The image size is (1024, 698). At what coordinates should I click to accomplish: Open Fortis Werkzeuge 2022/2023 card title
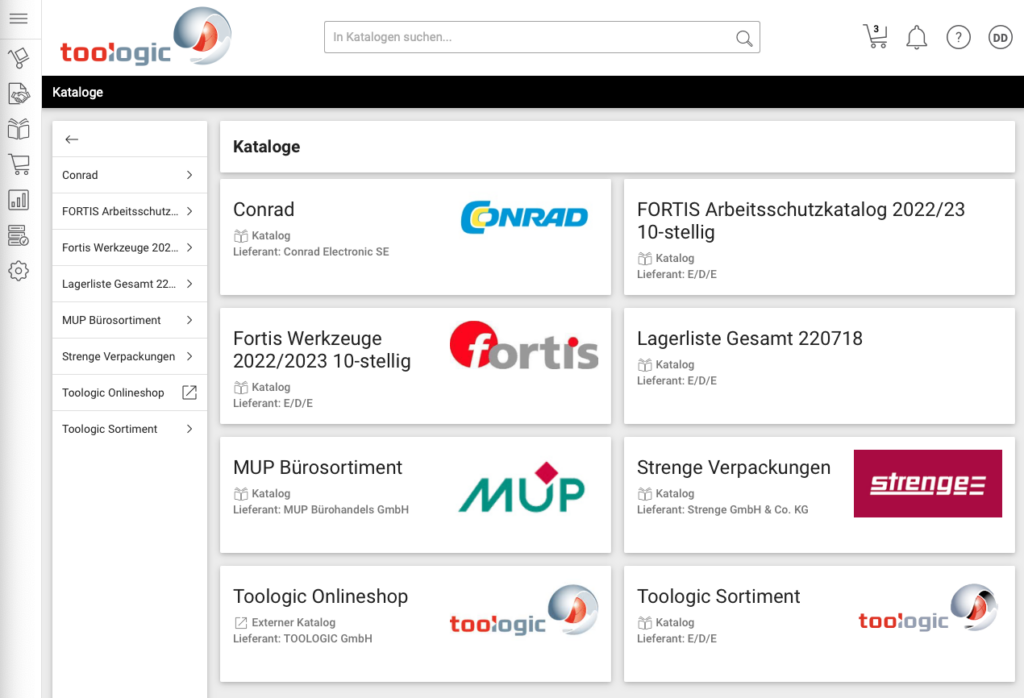point(322,349)
